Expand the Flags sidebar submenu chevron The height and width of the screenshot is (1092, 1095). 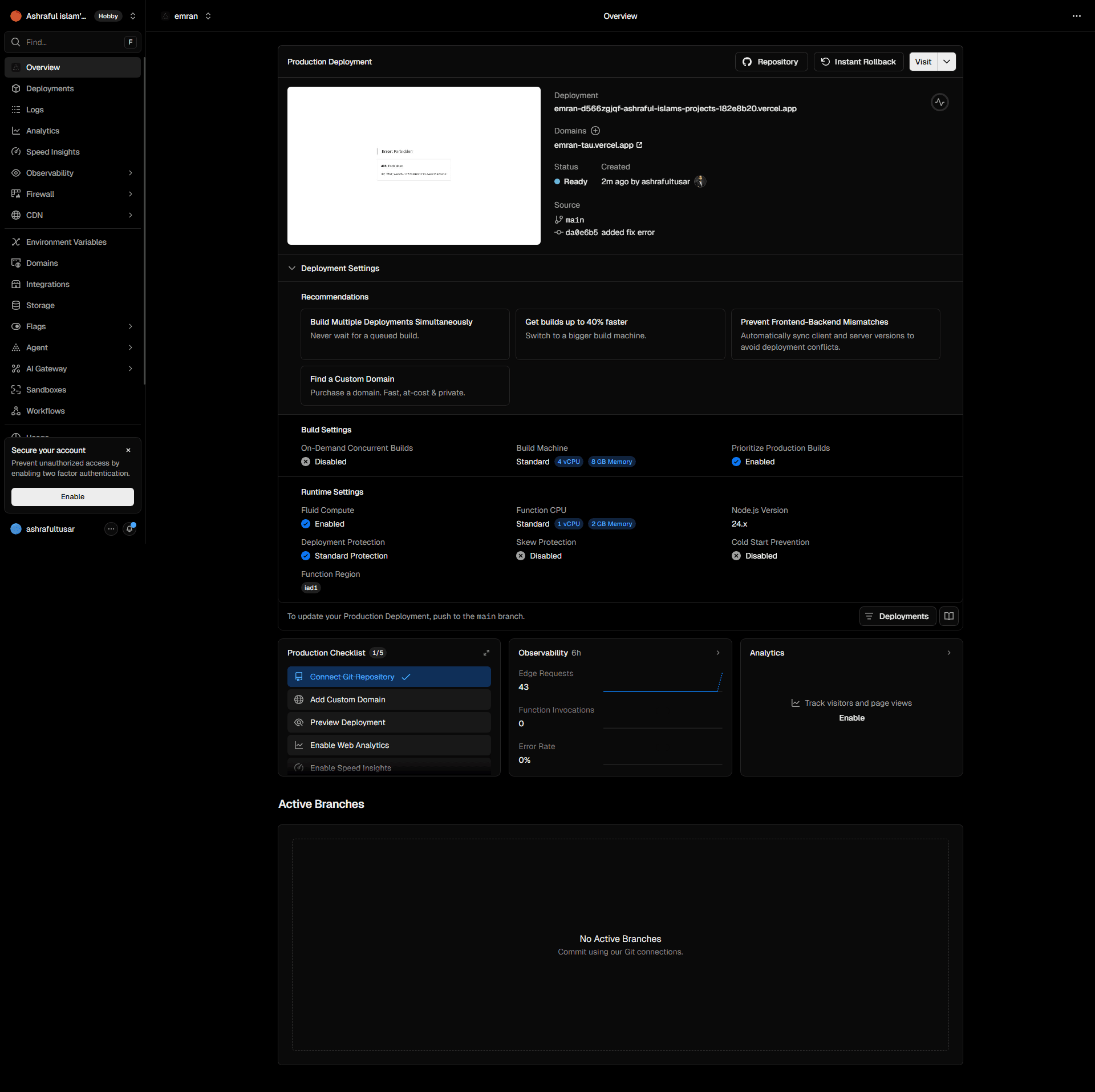tap(131, 326)
